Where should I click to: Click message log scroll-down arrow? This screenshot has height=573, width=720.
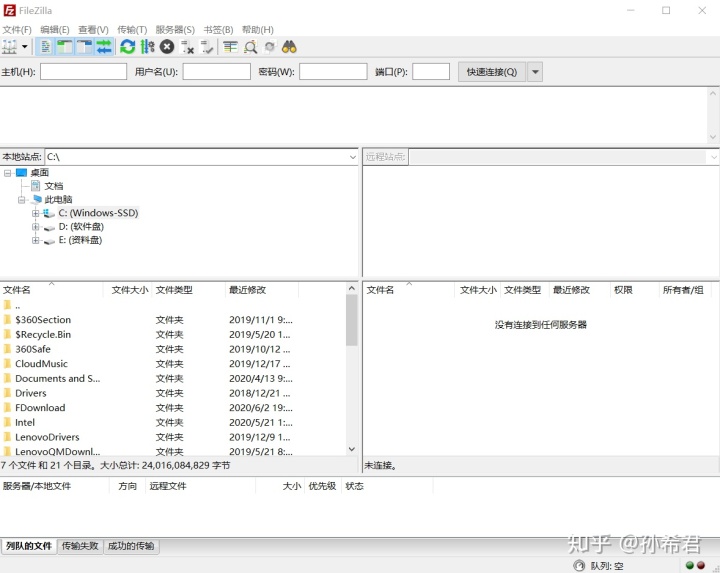point(713,137)
